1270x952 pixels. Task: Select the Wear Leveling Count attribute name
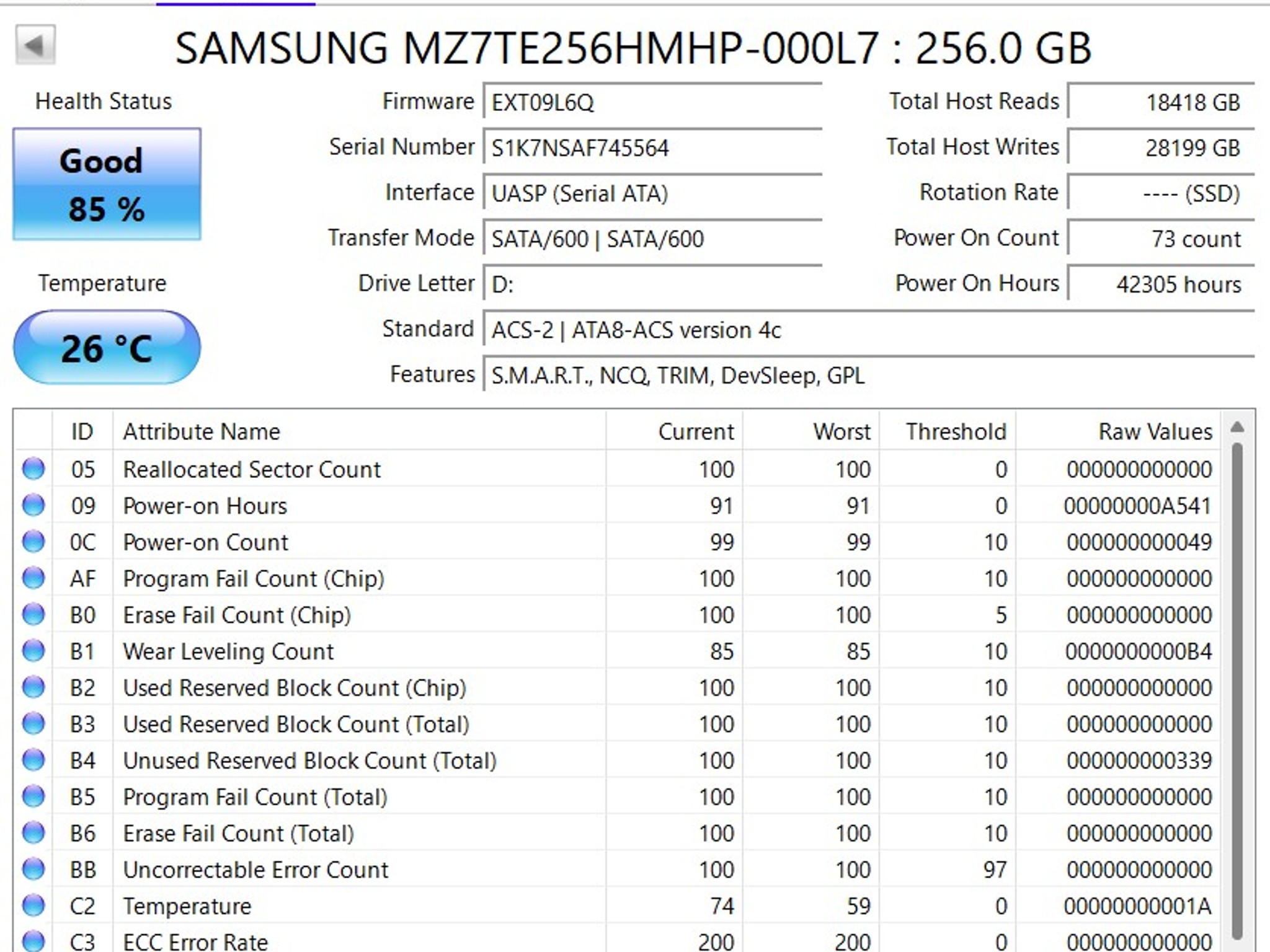coord(228,651)
